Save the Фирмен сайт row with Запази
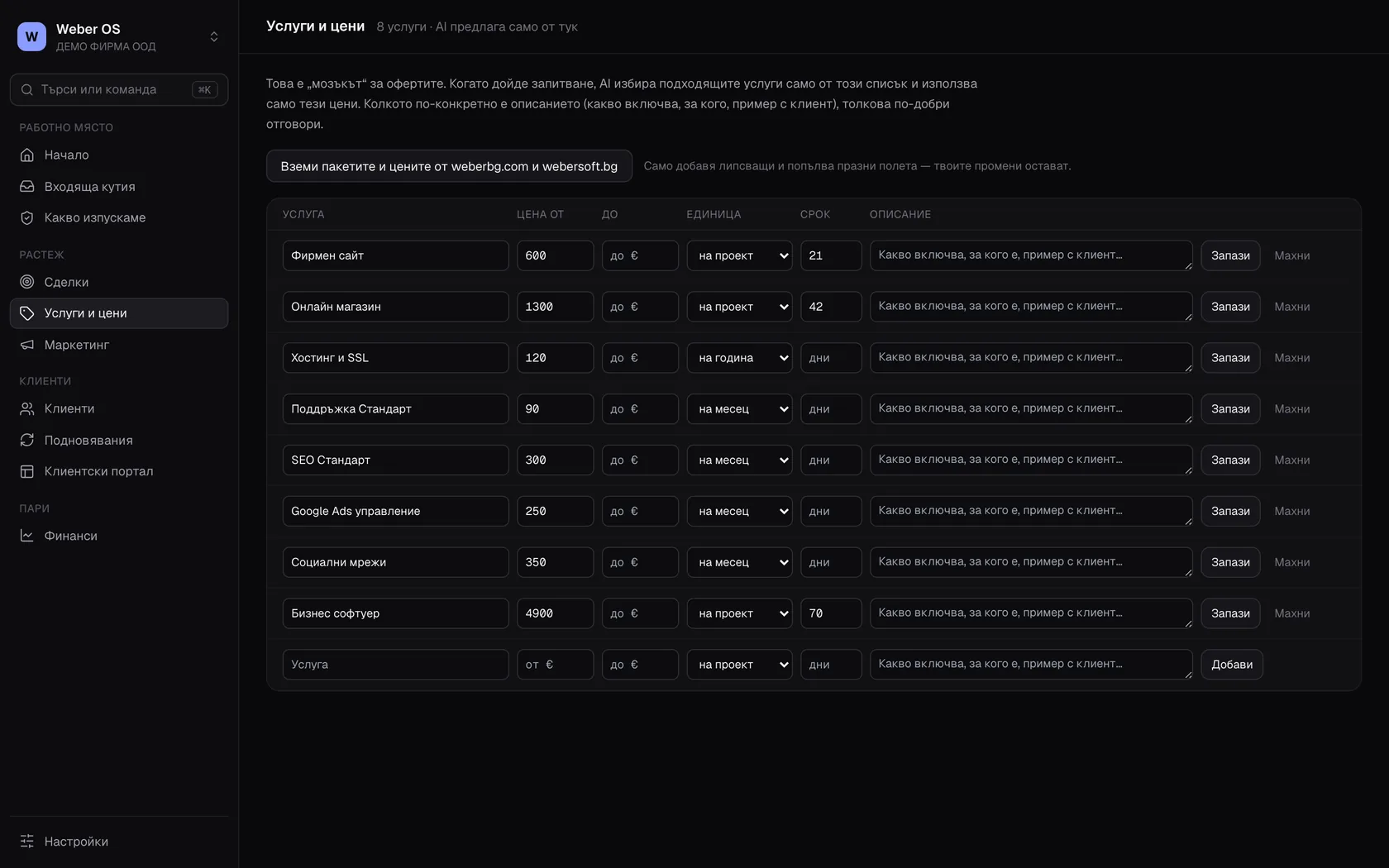Viewport: 1389px width, 868px height. [1230, 255]
